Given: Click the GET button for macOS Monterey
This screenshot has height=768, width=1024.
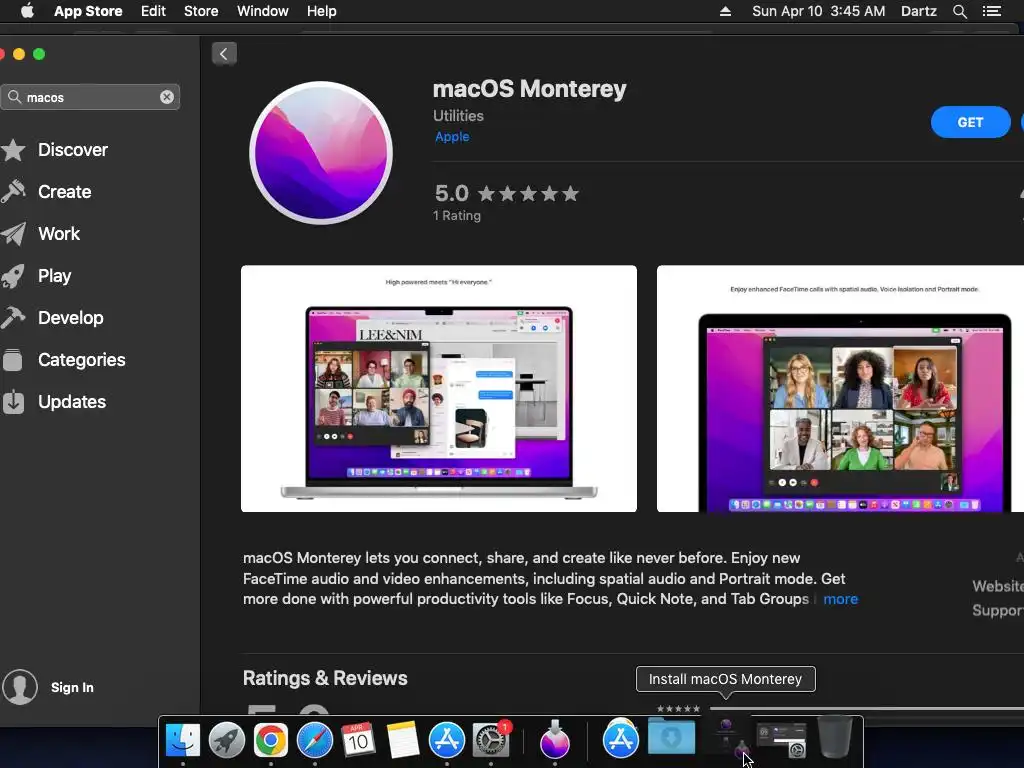Looking at the screenshot, I should pos(970,122).
